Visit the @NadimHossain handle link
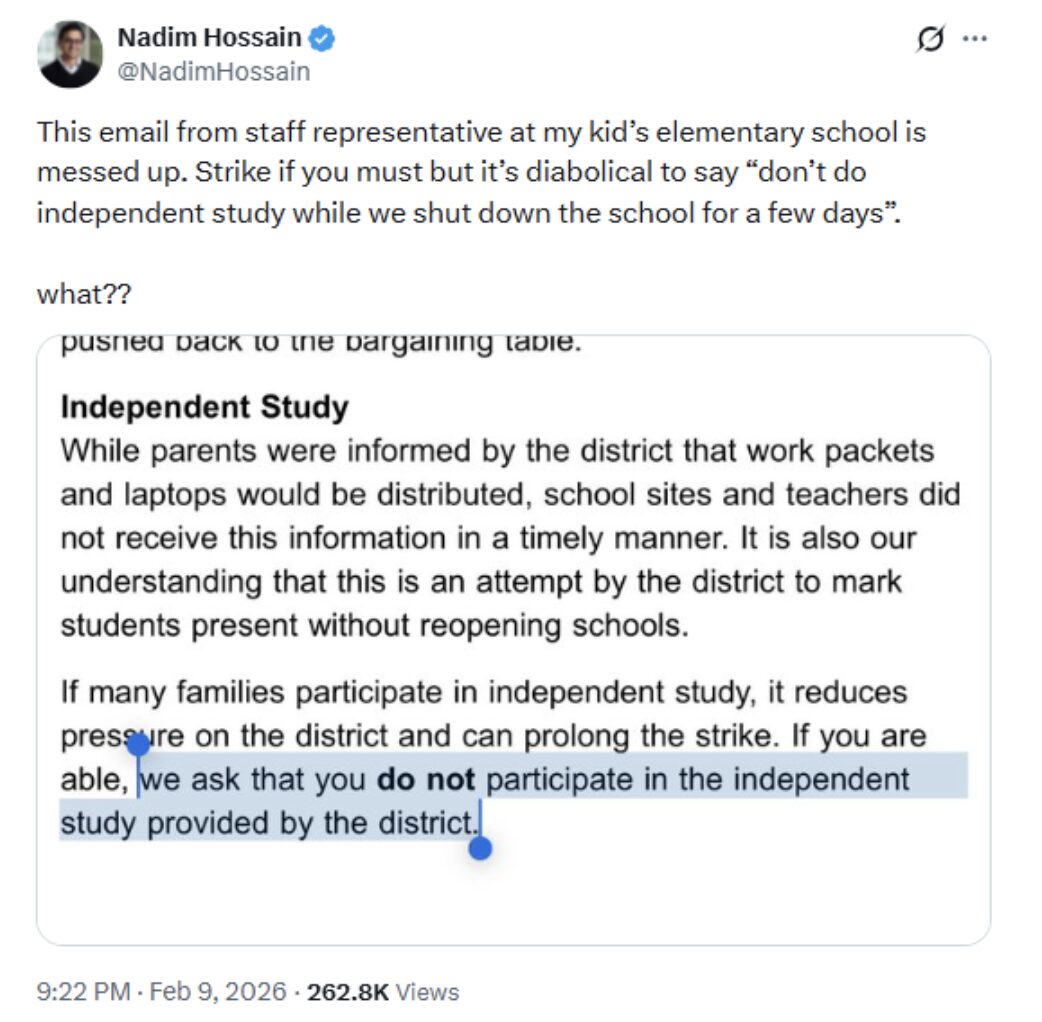1042x1022 pixels. [213, 72]
